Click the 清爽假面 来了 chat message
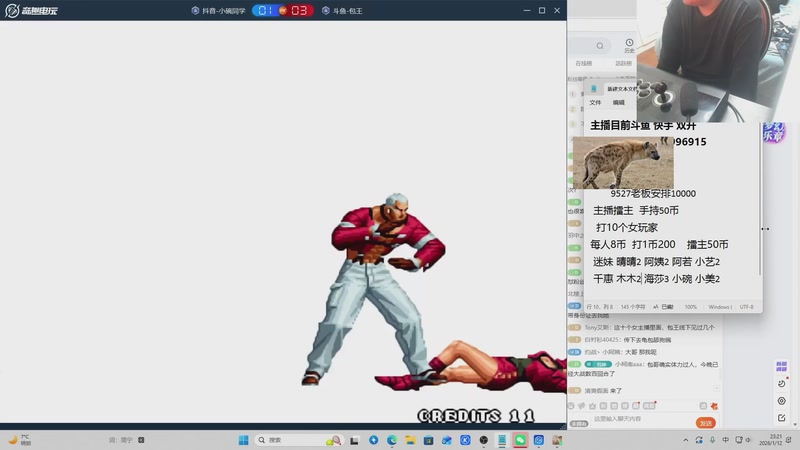The height and width of the screenshot is (450, 800). tap(603, 391)
